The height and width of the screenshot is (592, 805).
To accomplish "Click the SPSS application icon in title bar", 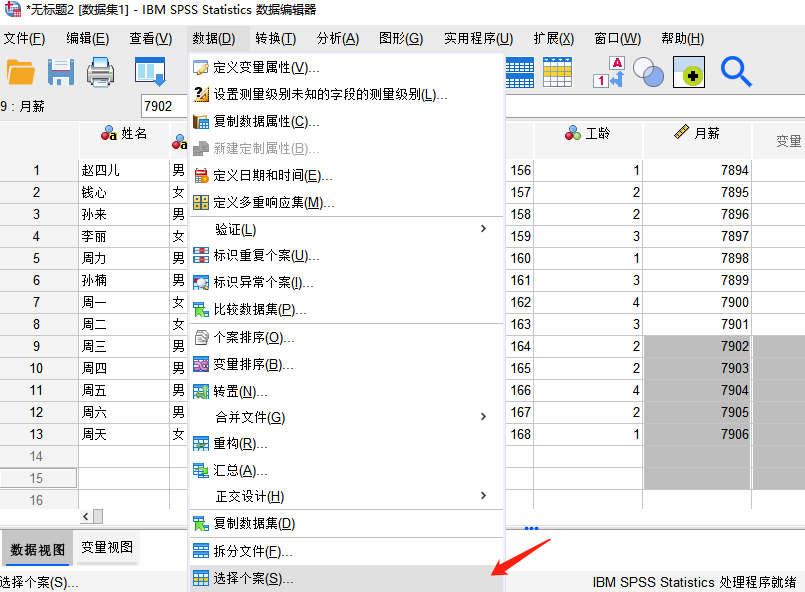I will pyautogui.click(x=12, y=9).
